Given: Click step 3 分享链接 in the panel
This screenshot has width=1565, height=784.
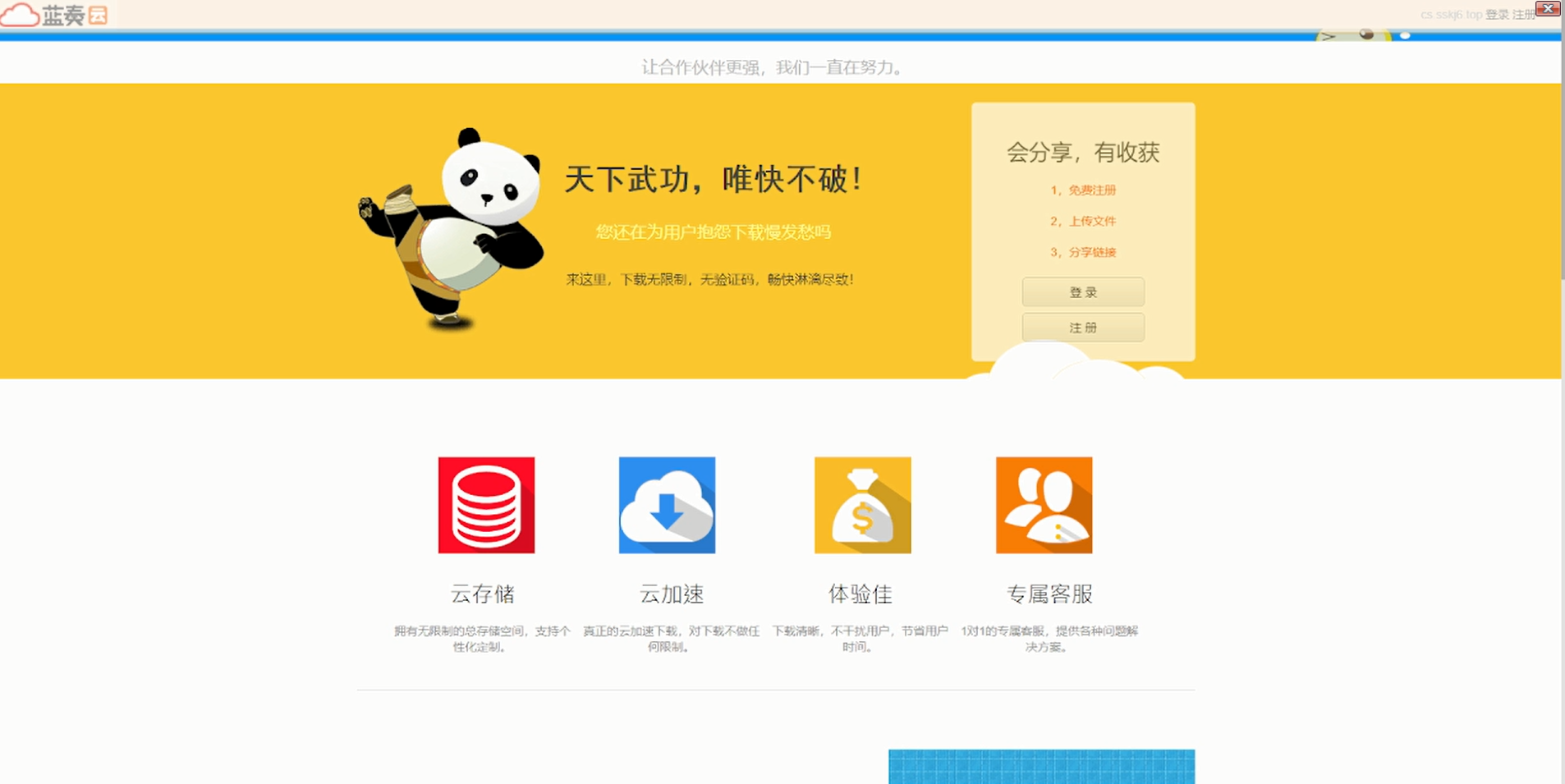Looking at the screenshot, I should click(1083, 252).
